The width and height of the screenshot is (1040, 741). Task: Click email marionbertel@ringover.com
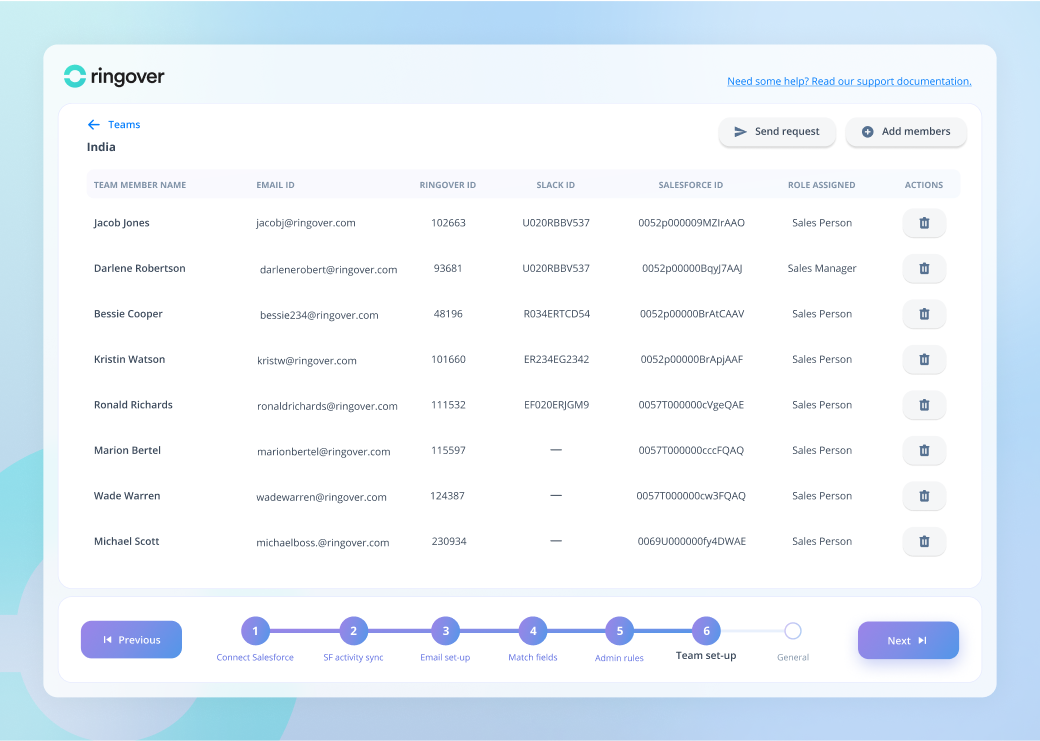click(x=324, y=452)
